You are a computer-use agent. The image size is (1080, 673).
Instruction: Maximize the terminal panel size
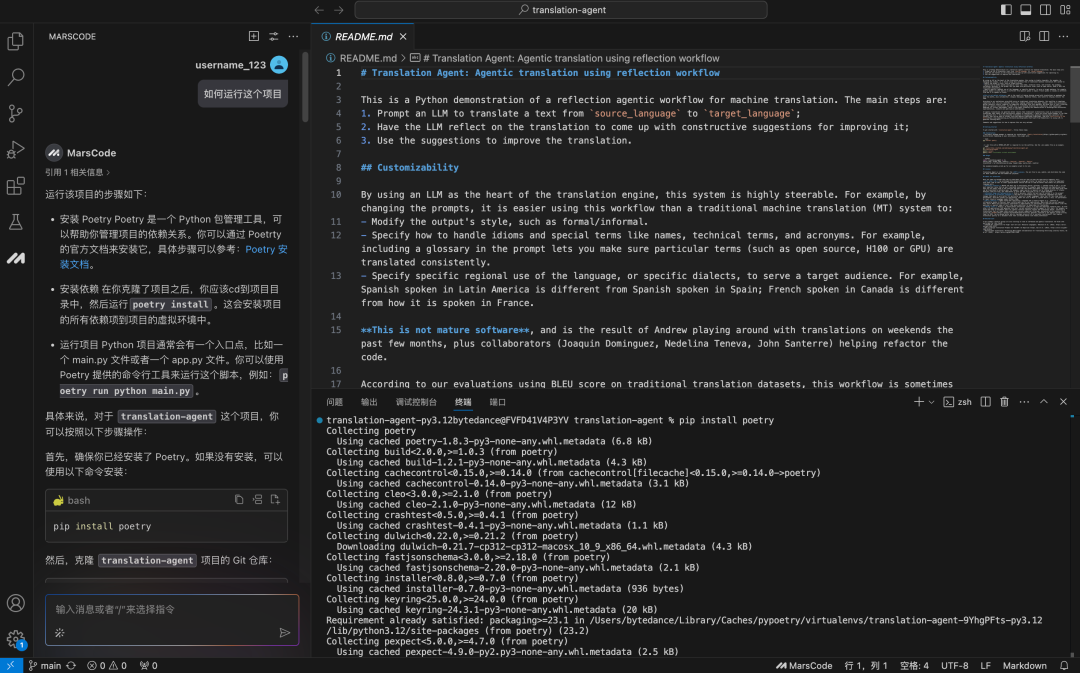click(1043, 402)
